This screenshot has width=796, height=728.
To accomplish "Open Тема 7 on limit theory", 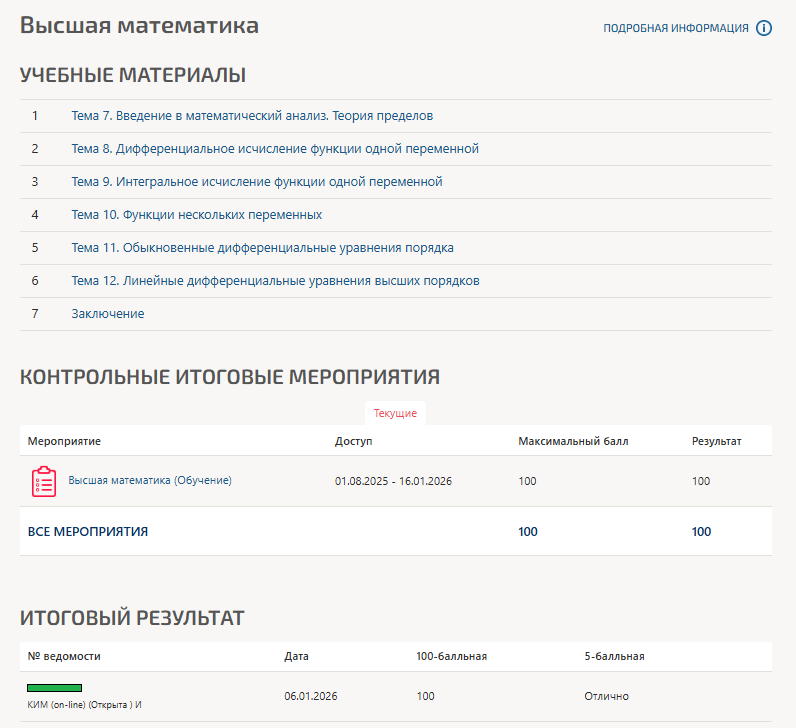I will click(252, 116).
